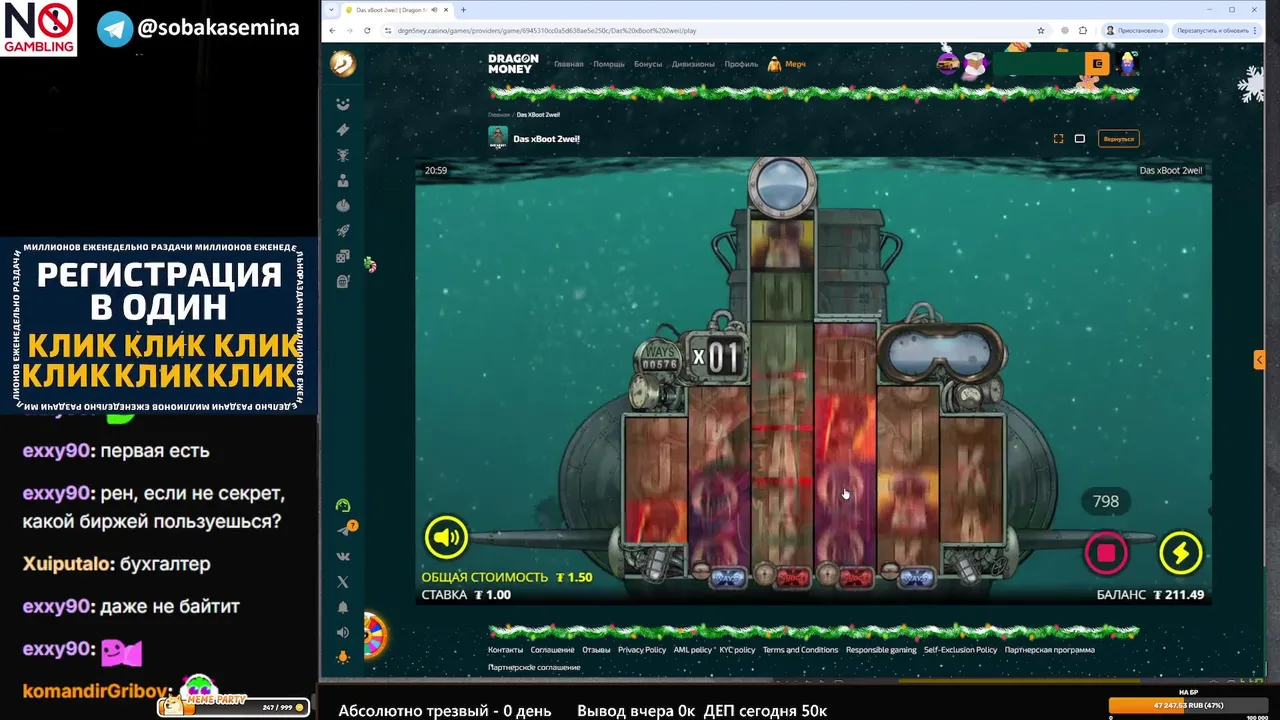This screenshot has height=720, width=1280.
Task: Open the Das xBoot 2wei! game thumbnail
Action: (497, 137)
